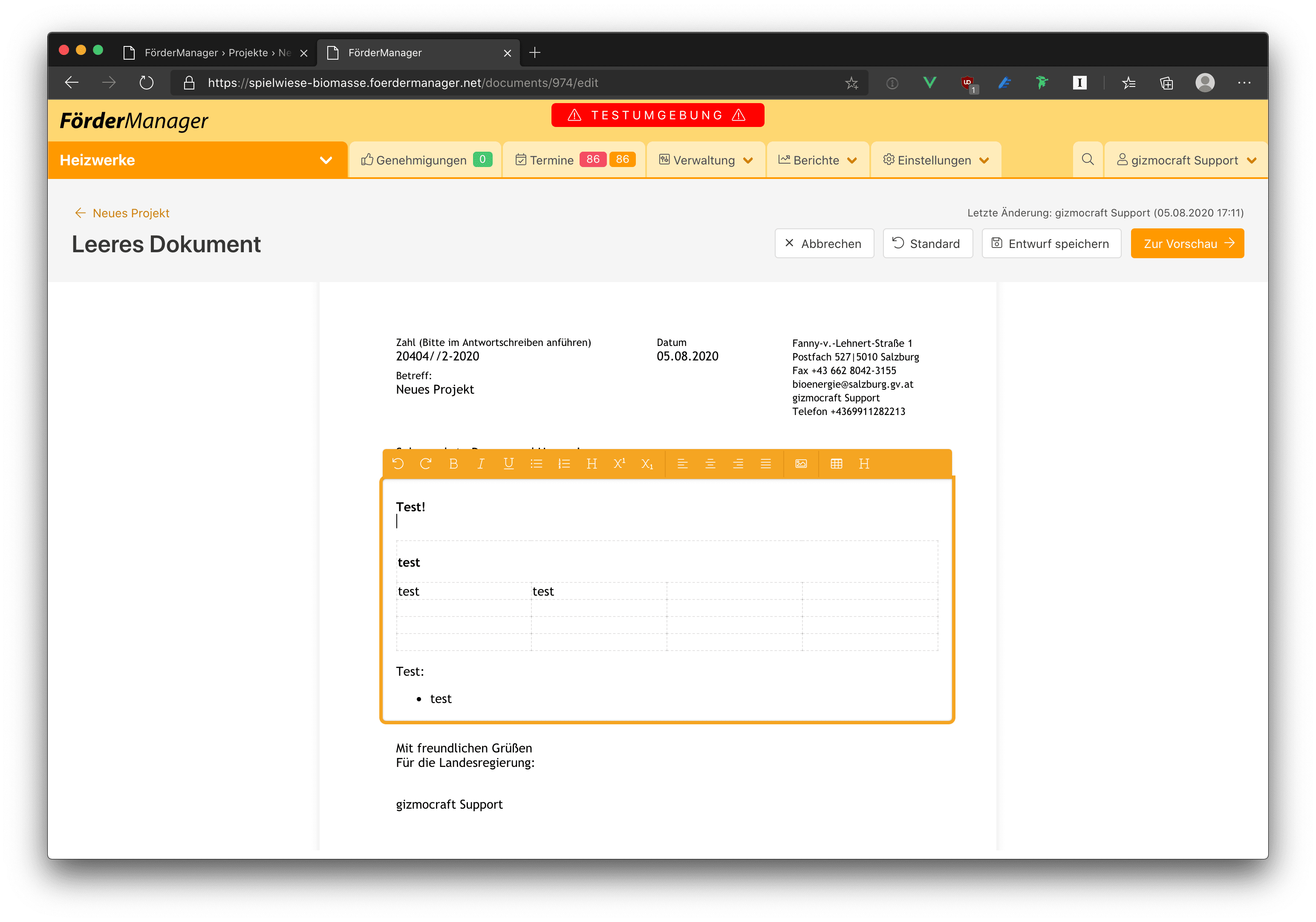1316x922 pixels.
Task: Click the 'Test:' paragraph in editor
Action: [x=410, y=671]
